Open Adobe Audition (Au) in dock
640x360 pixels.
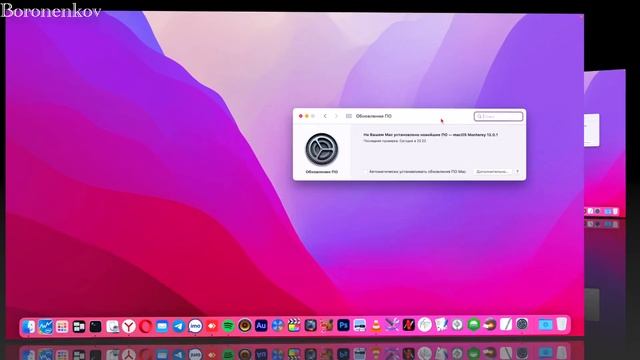click(x=261, y=326)
